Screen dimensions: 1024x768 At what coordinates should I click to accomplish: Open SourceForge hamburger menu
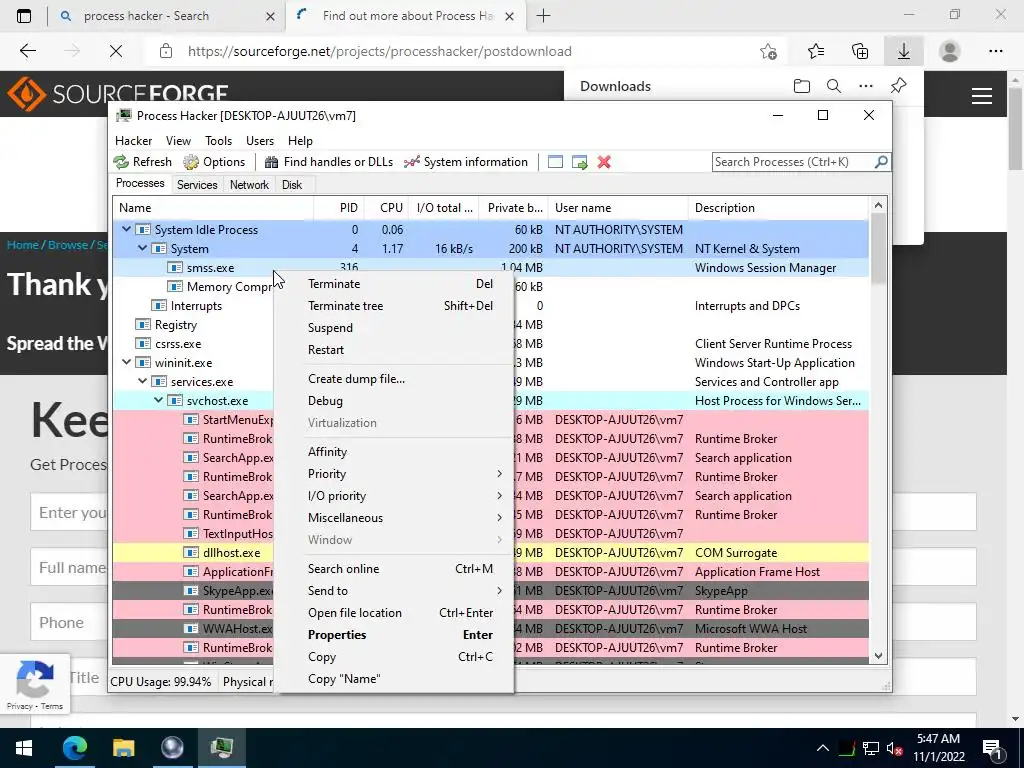pos(982,96)
